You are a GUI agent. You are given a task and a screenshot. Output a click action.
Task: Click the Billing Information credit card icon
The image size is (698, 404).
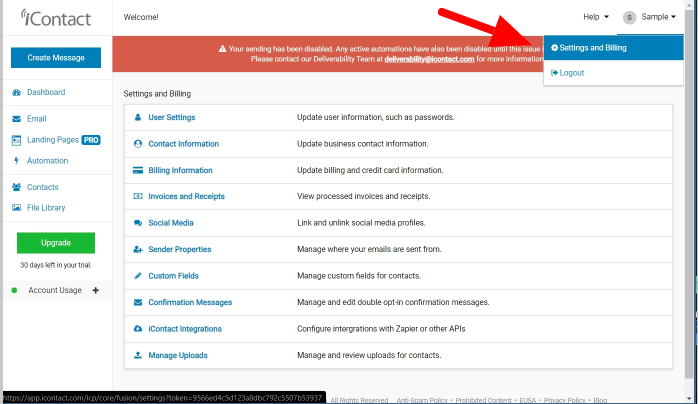click(138, 170)
